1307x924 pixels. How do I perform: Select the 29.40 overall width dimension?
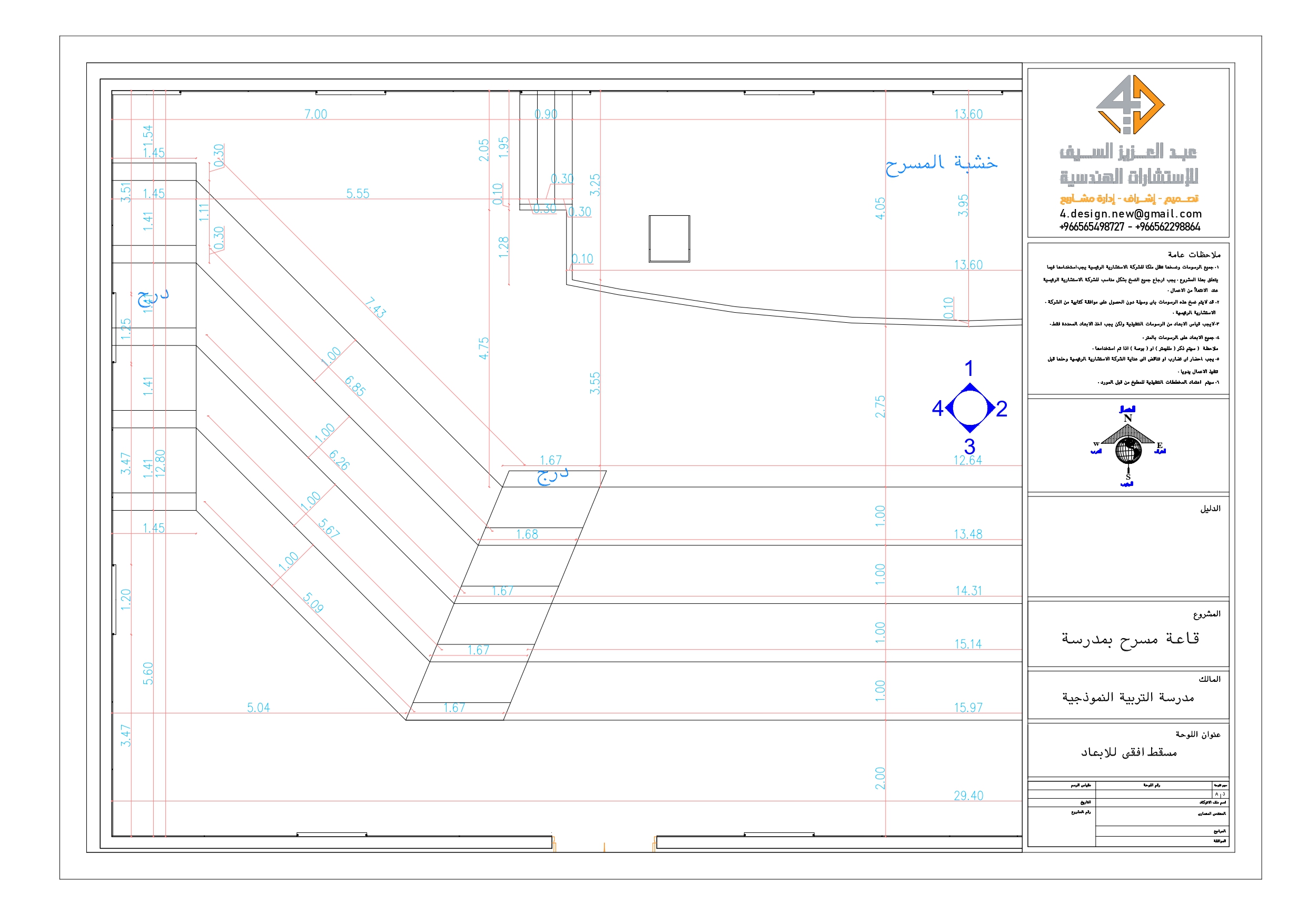point(968,796)
